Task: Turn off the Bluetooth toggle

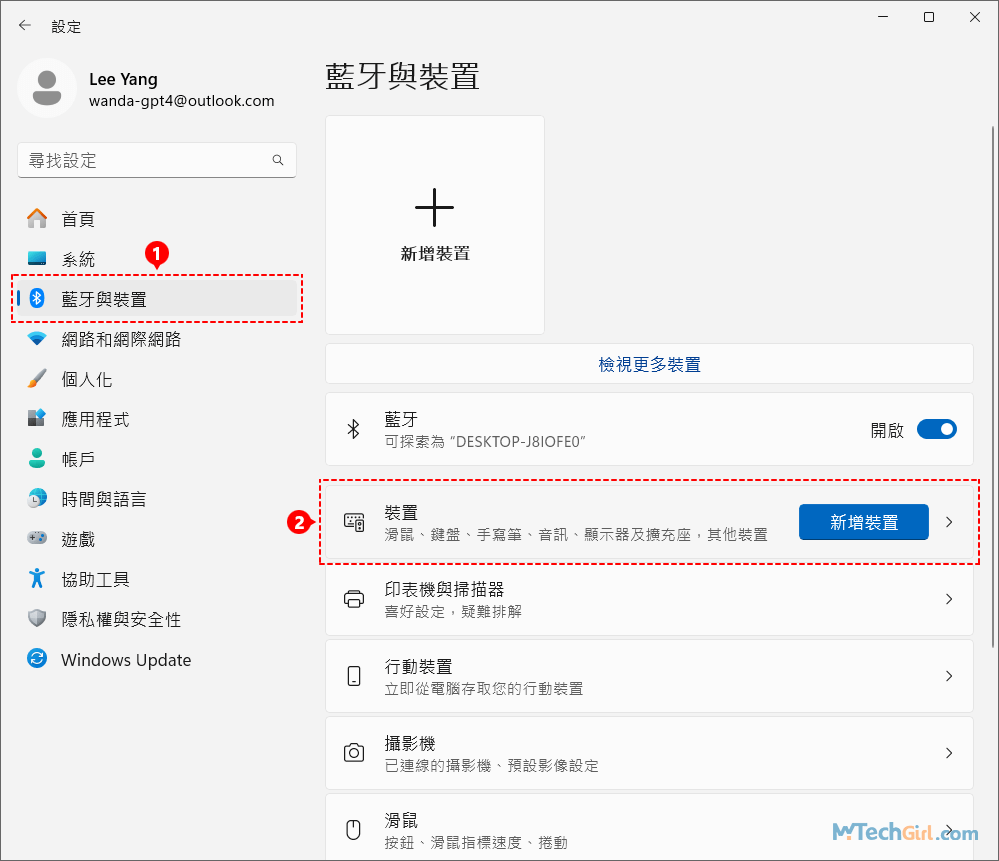Action: (x=937, y=429)
